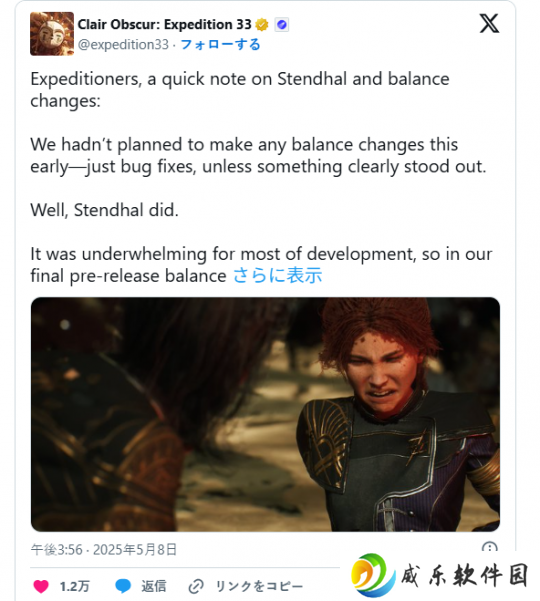Click the blue affiliate badge icon
The image size is (540, 601).
[282, 25]
